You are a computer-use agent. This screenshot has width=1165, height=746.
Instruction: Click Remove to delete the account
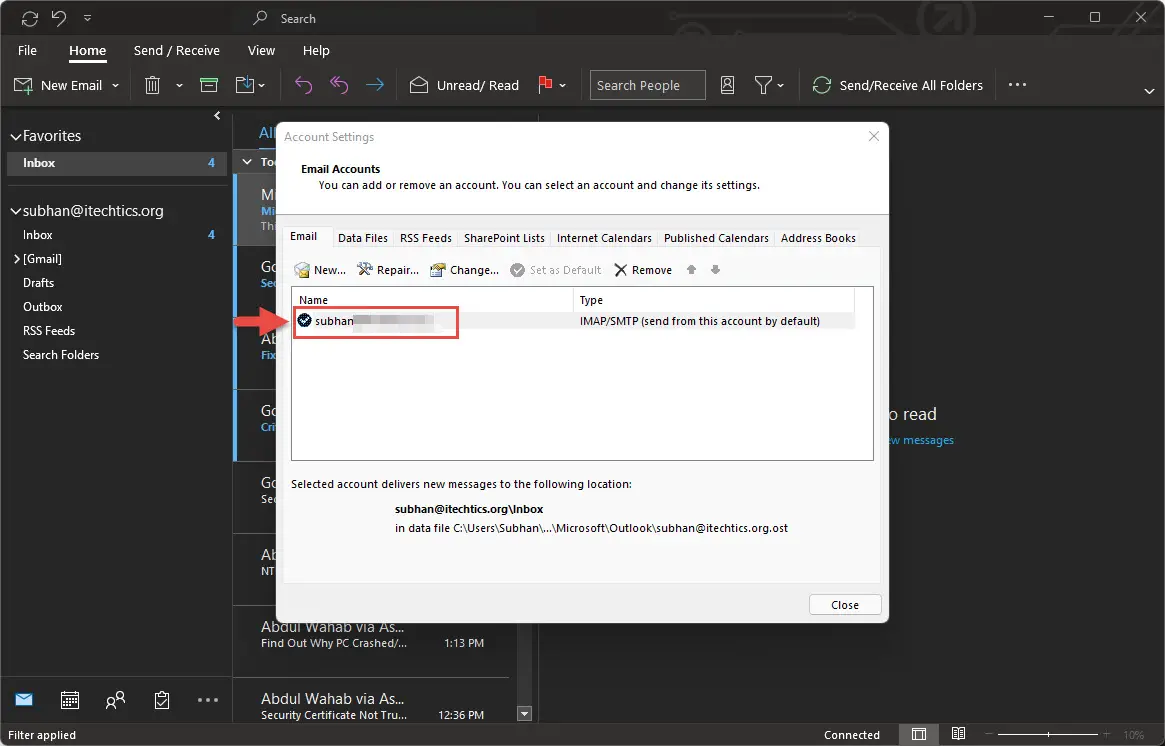(x=643, y=270)
